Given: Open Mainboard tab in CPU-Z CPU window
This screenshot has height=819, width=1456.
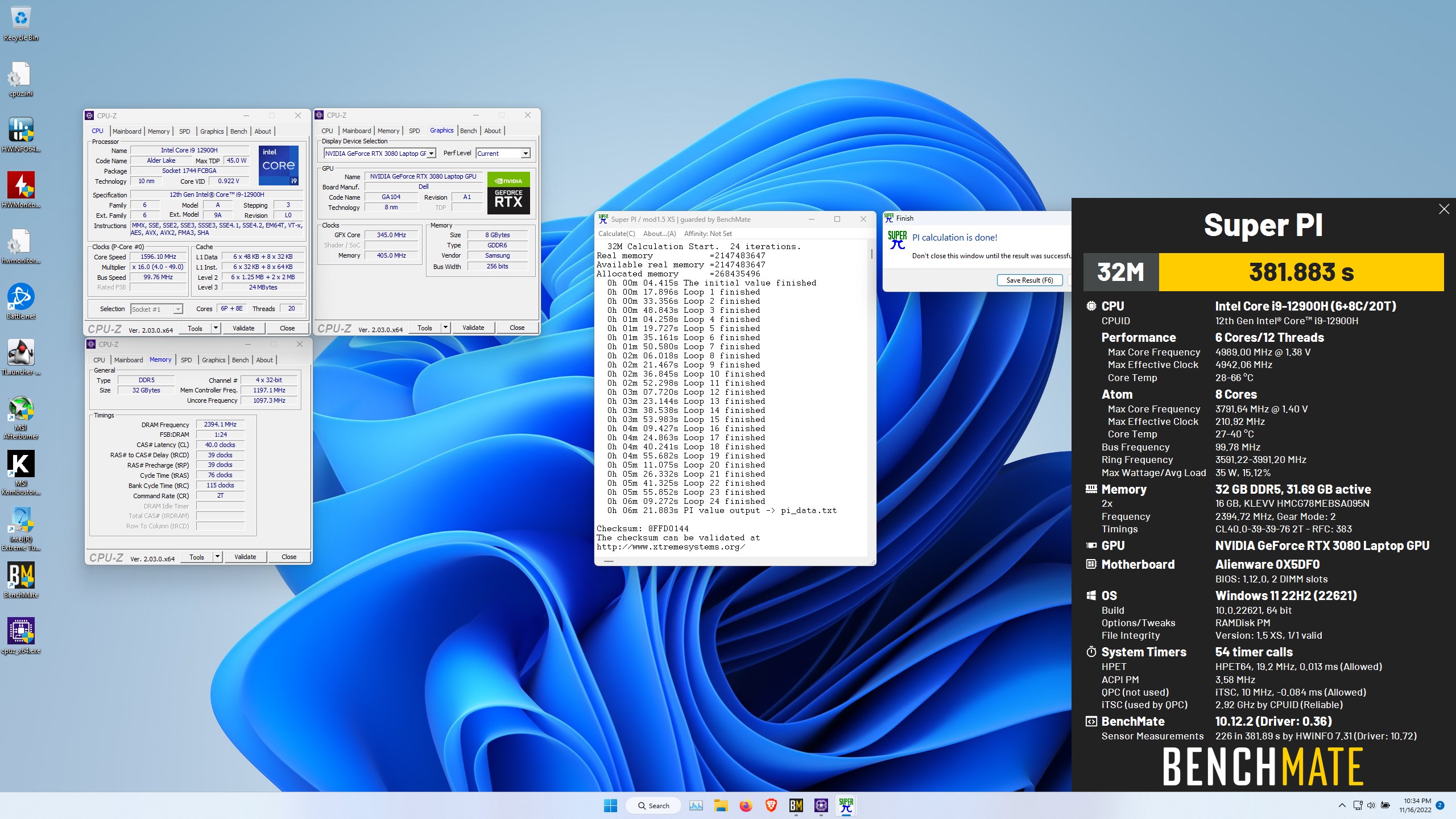Looking at the screenshot, I should click(x=127, y=131).
